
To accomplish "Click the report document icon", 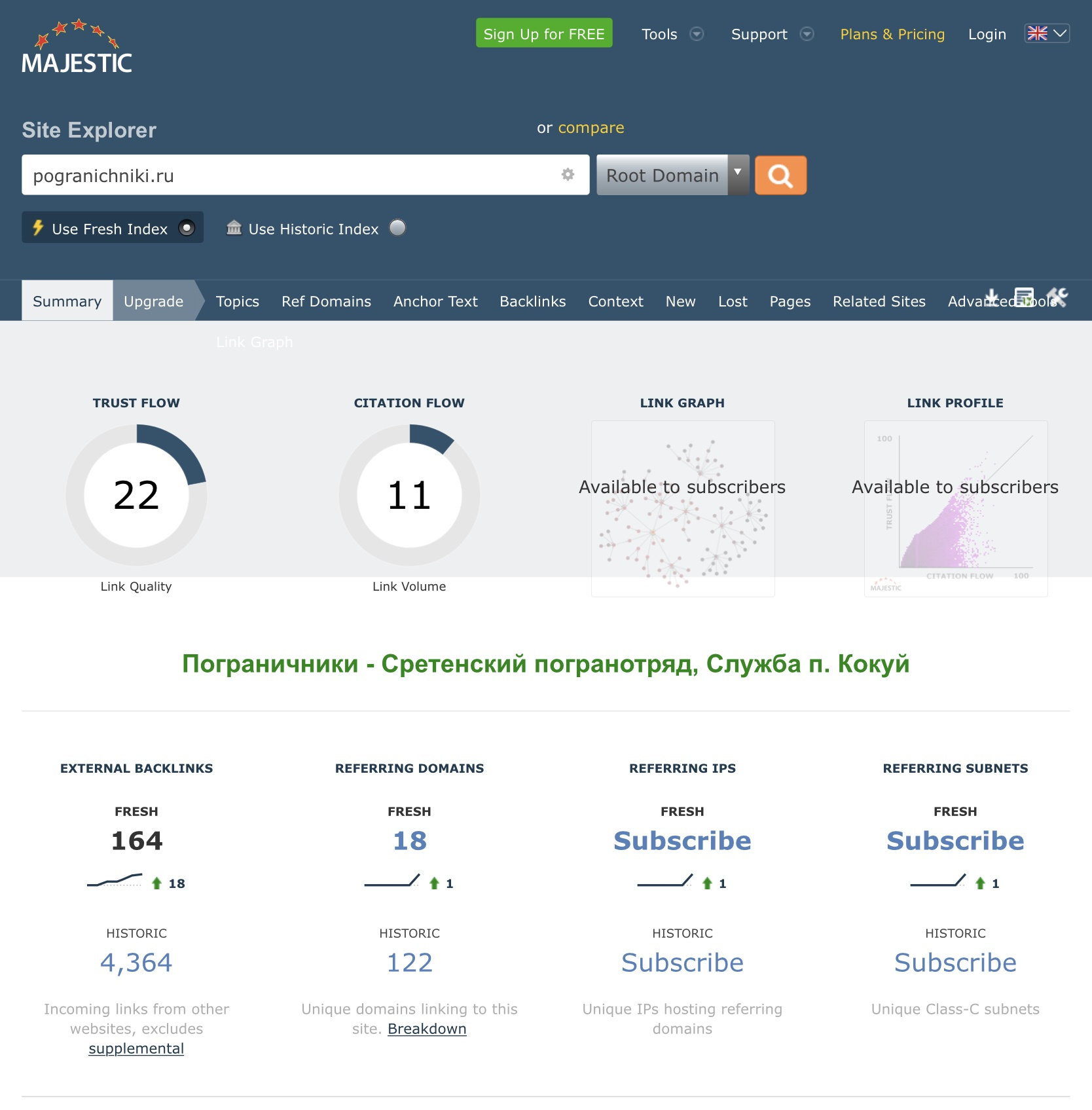I will [x=1024, y=297].
